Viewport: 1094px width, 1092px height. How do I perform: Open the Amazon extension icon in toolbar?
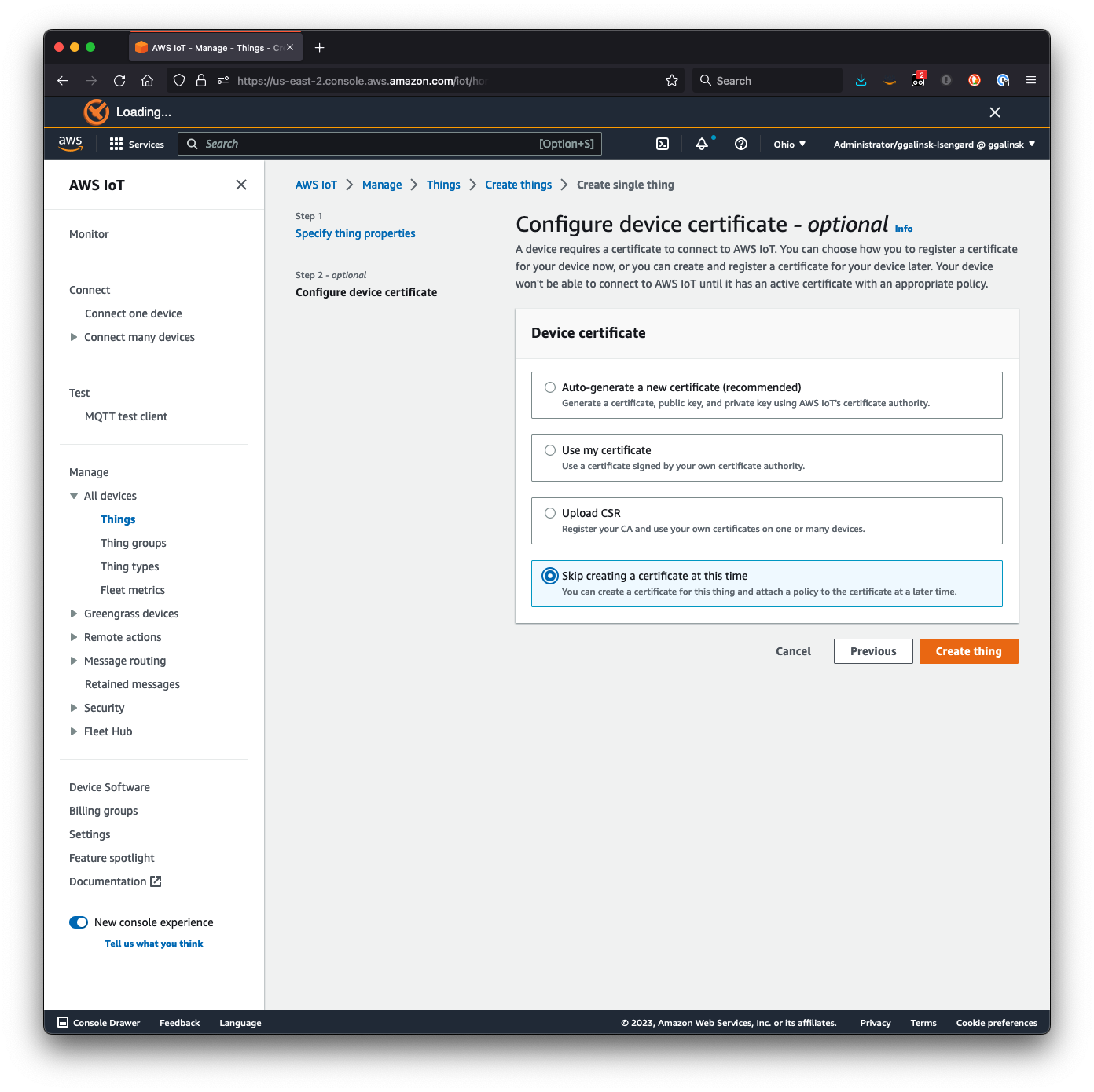(x=890, y=80)
